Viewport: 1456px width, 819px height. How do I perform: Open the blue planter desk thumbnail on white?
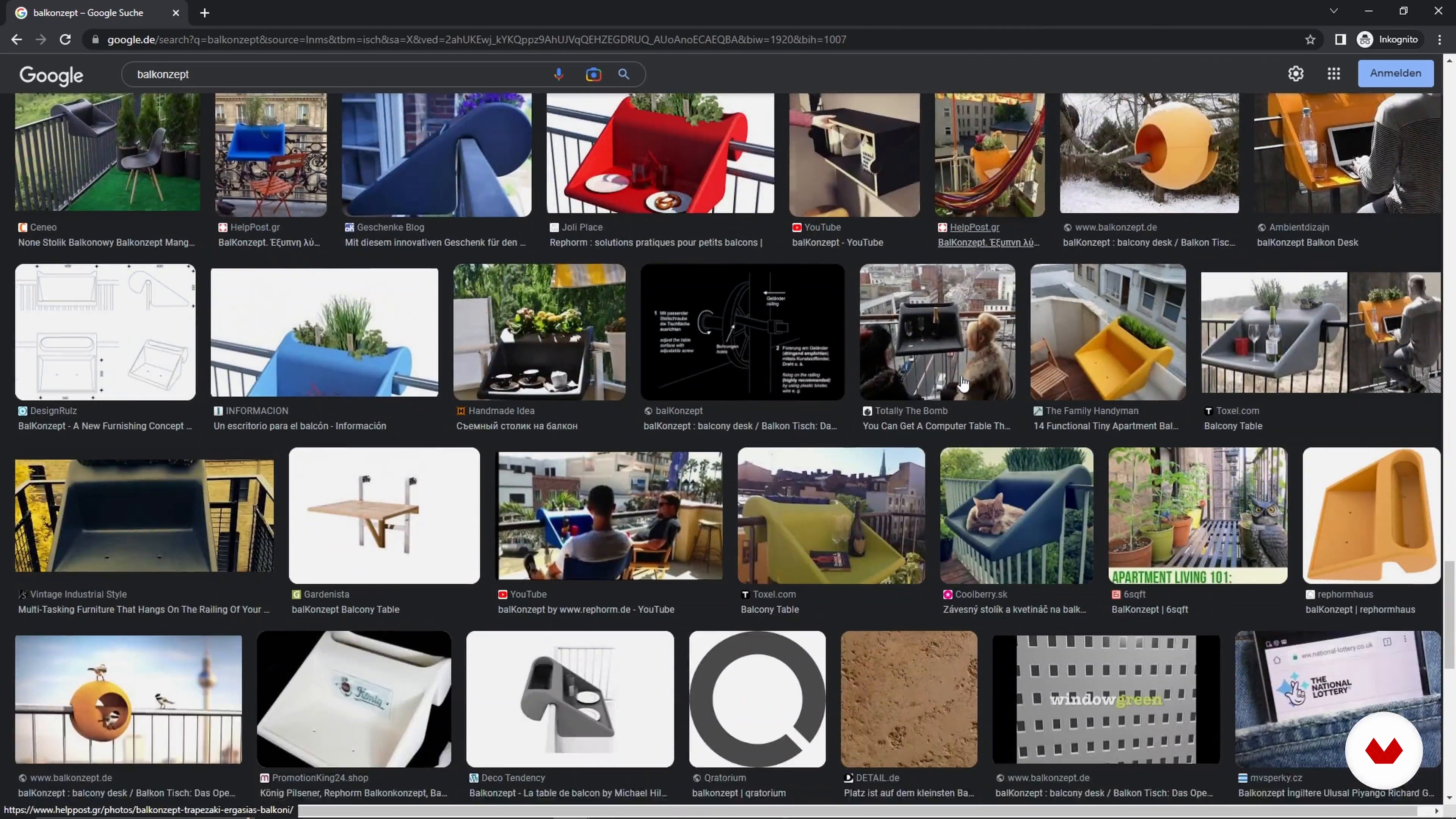pyautogui.click(x=325, y=333)
